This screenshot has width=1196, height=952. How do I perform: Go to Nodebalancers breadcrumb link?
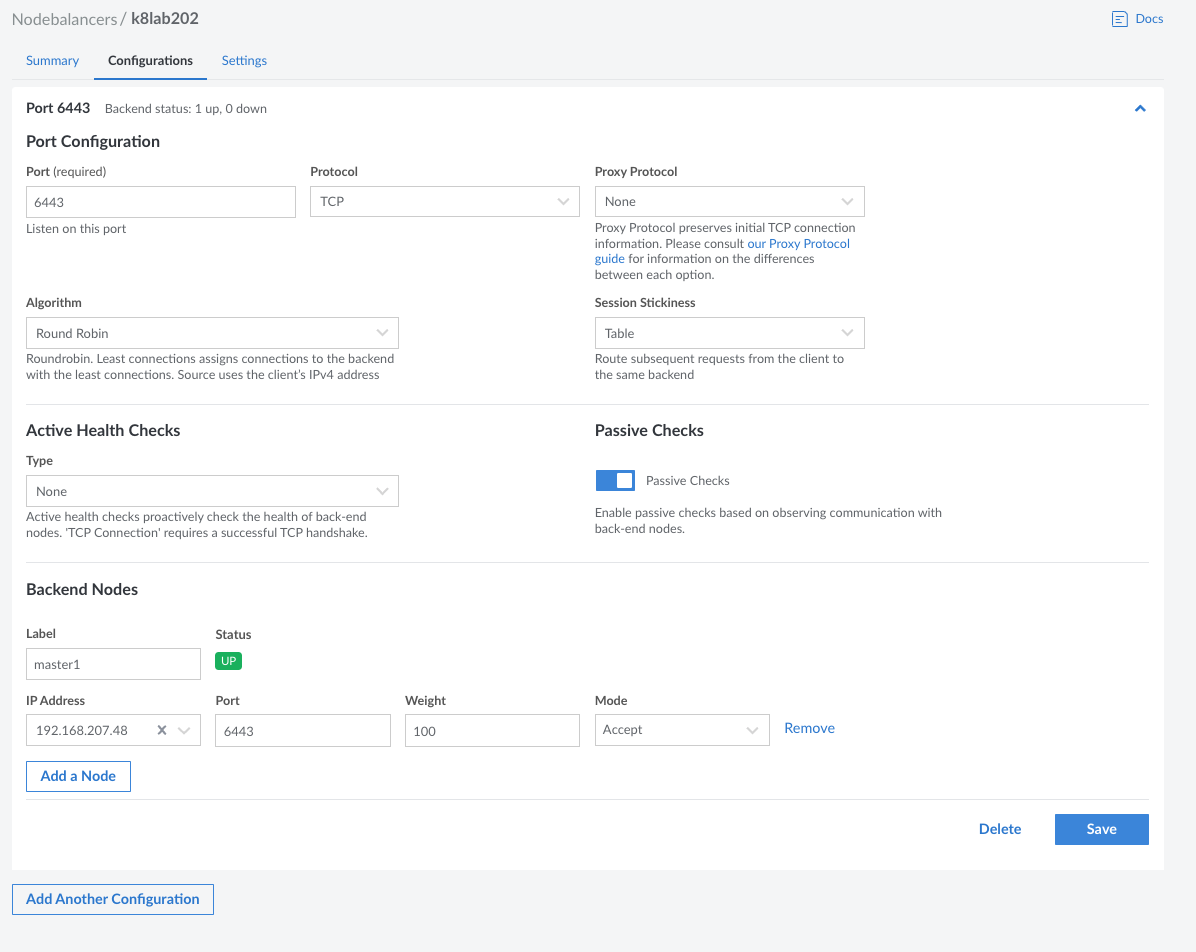pos(64,19)
